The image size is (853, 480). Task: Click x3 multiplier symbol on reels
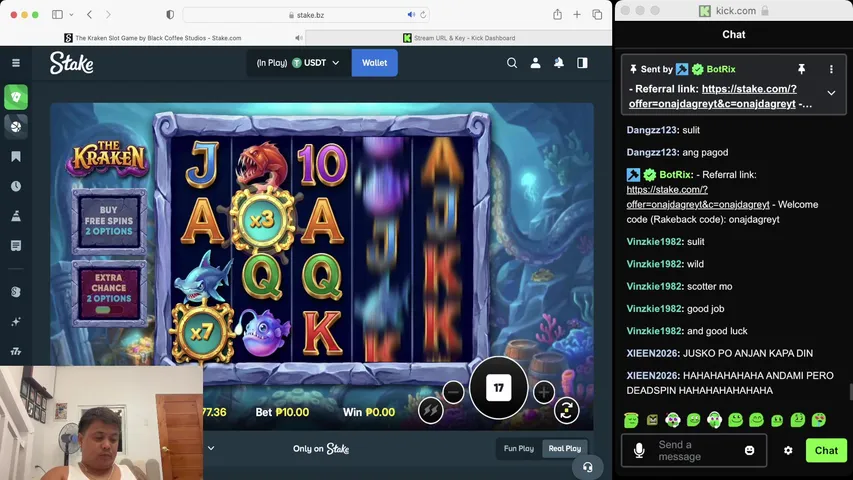click(263, 219)
